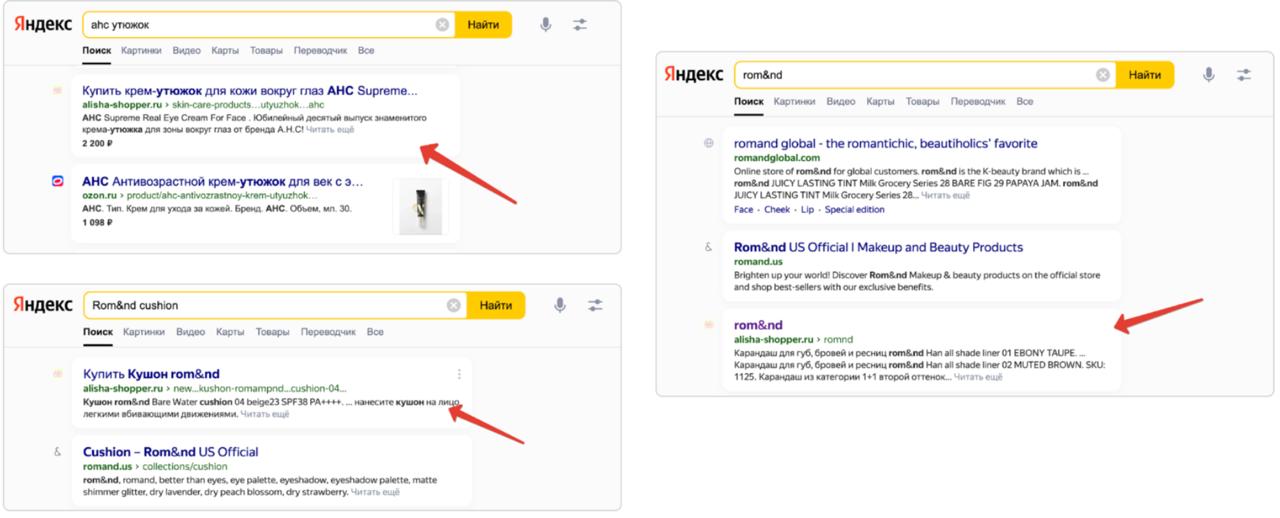1280x518 pixels.
Task: Click 'Face' sitelink under romand global
Action: click(743, 210)
